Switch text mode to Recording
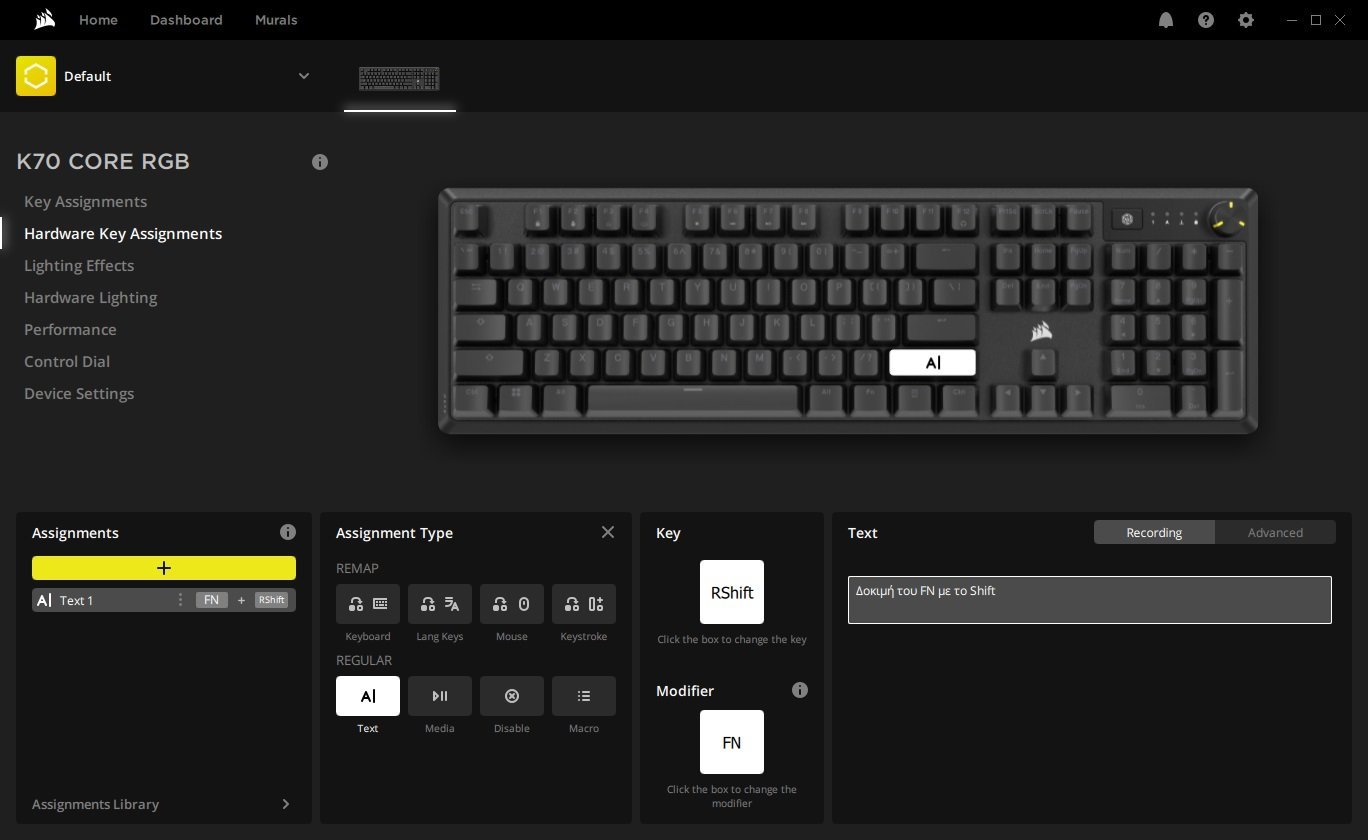The height and width of the screenshot is (840, 1368). [x=1154, y=532]
